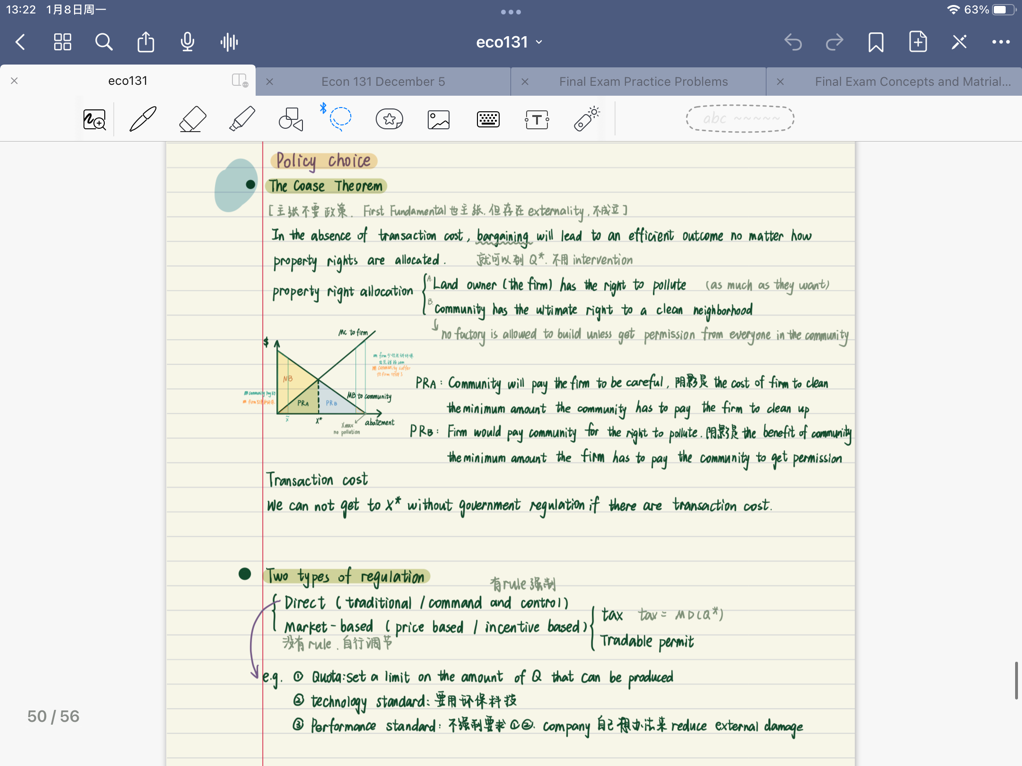1022x766 pixels.
Task: Click the pen stroke preview box
Action: (x=740, y=119)
